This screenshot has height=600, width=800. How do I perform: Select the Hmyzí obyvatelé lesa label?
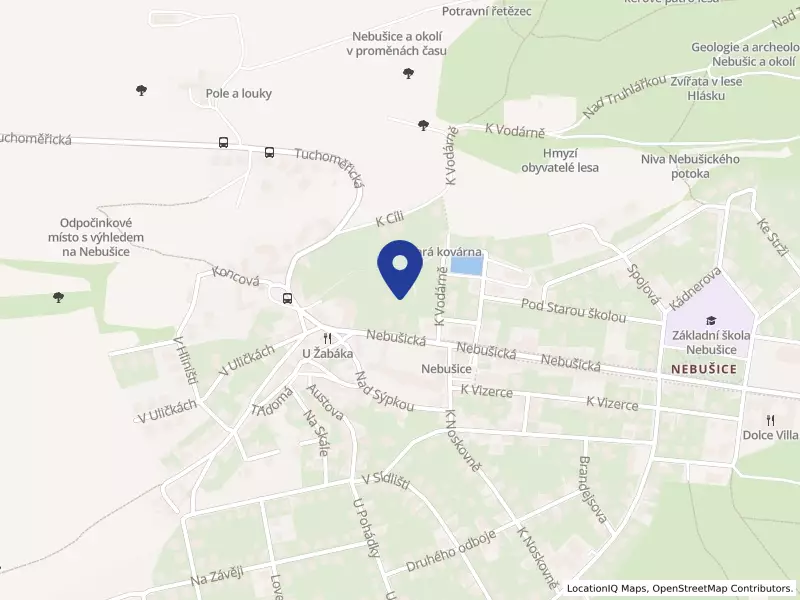pos(560,160)
